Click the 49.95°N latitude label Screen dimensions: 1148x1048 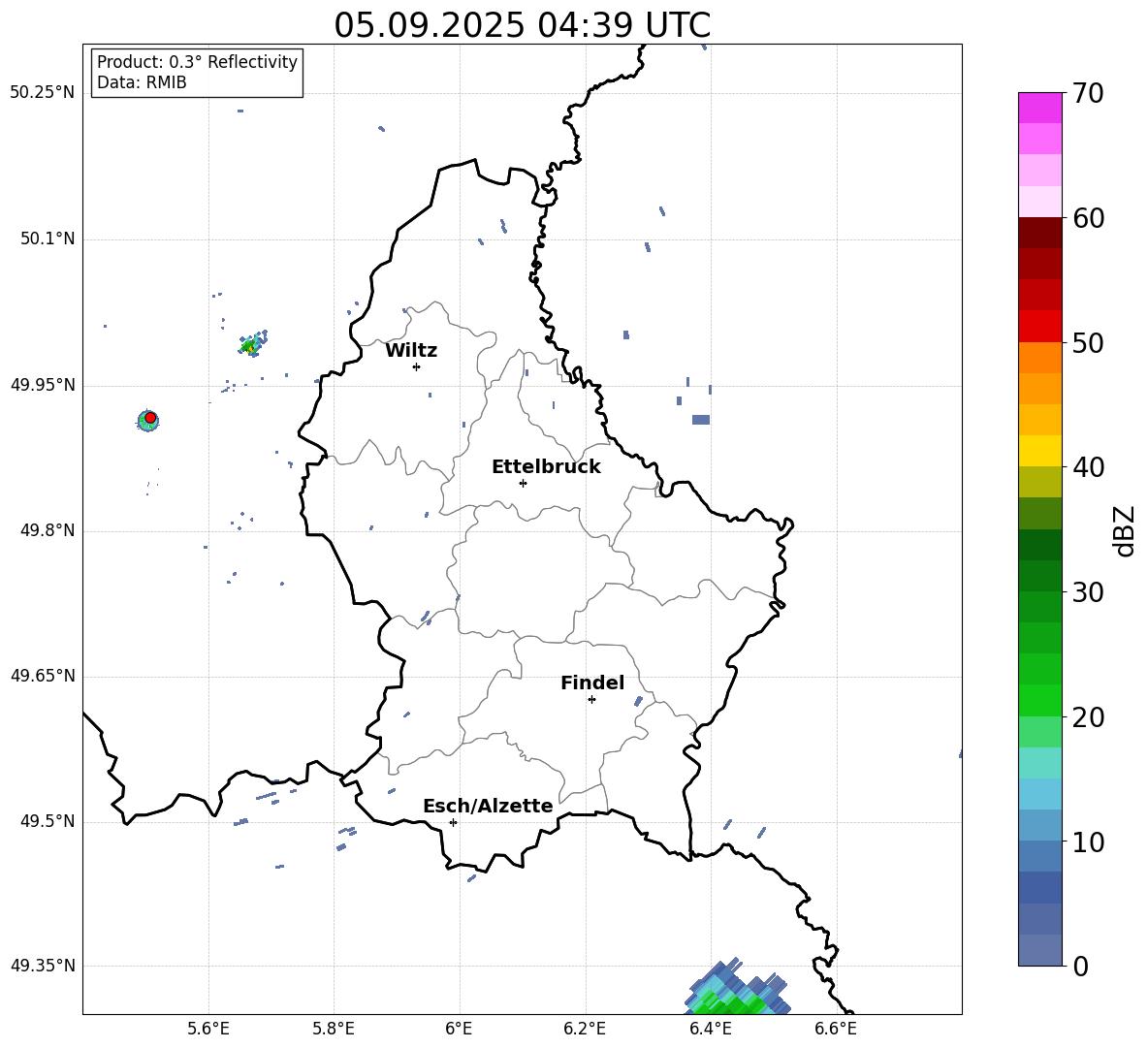[43, 385]
